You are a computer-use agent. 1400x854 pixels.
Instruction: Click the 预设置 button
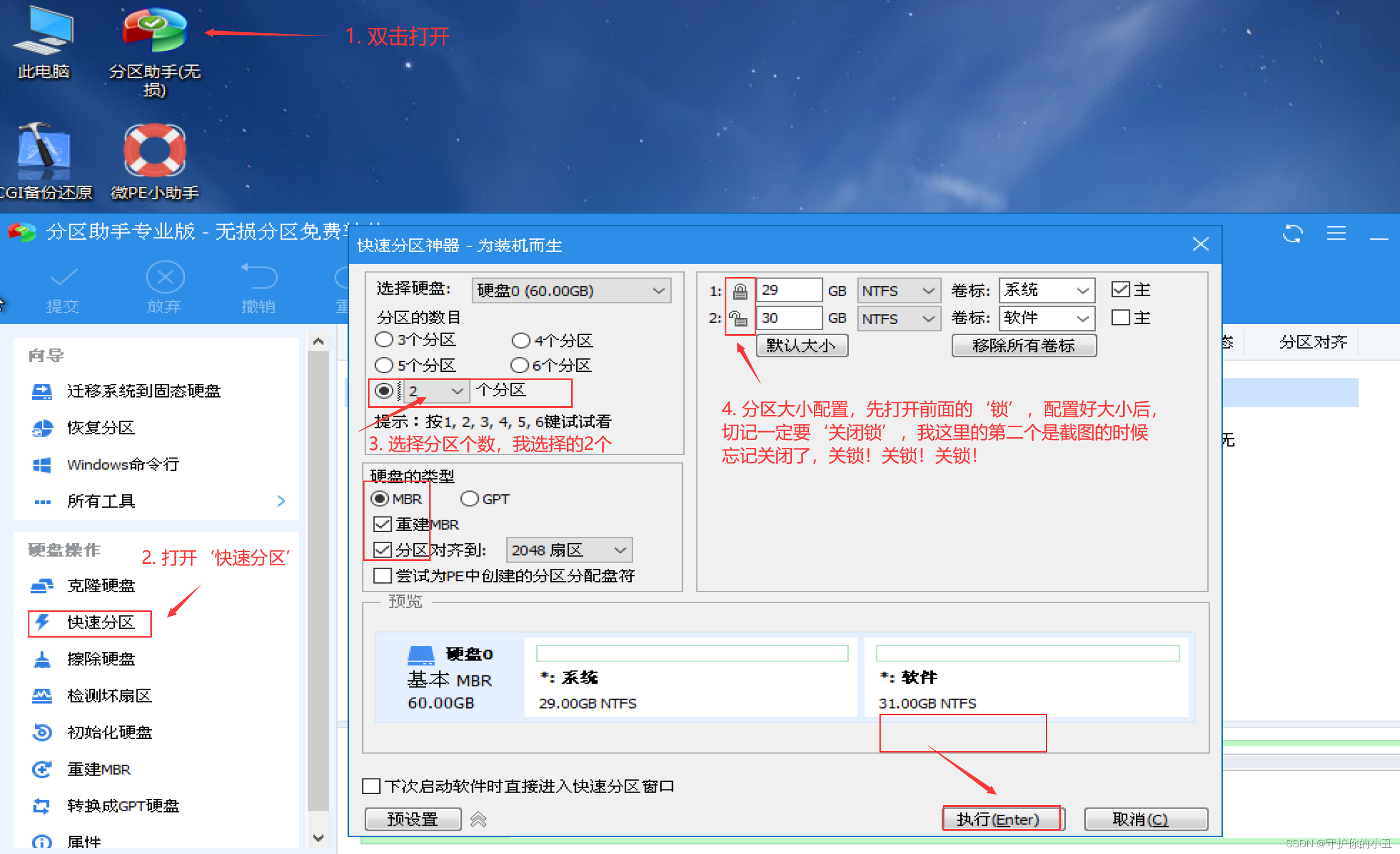click(412, 820)
